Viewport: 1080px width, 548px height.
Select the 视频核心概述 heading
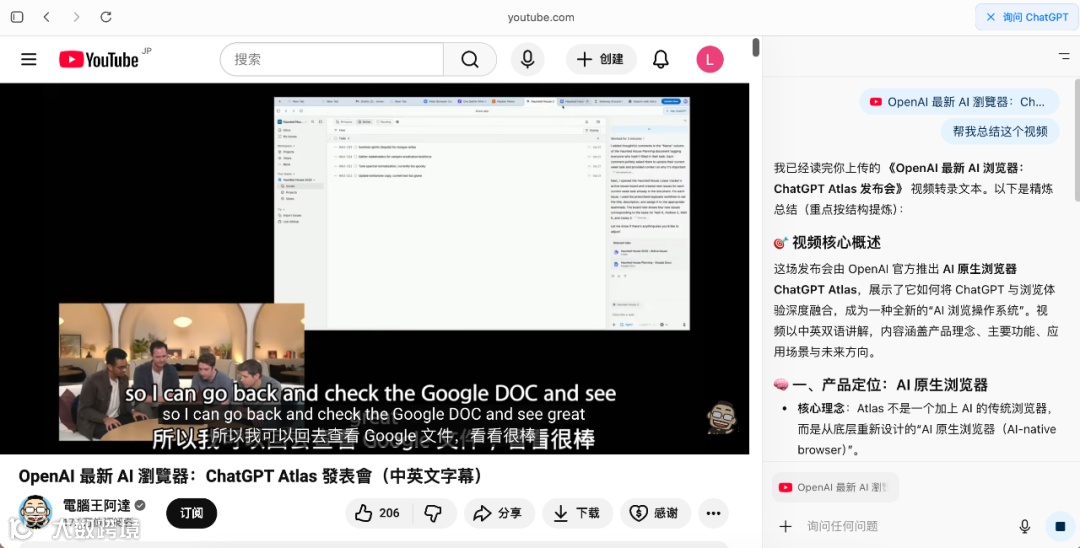827,242
